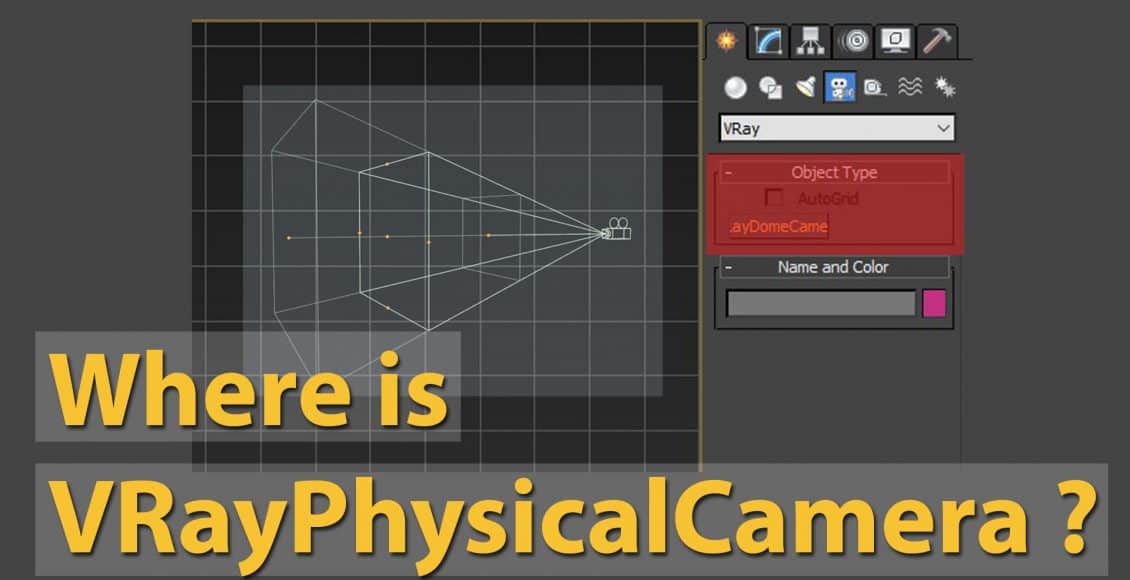1130x580 pixels.
Task: Select the Cameras category icon
Action: pyautogui.click(x=839, y=88)
